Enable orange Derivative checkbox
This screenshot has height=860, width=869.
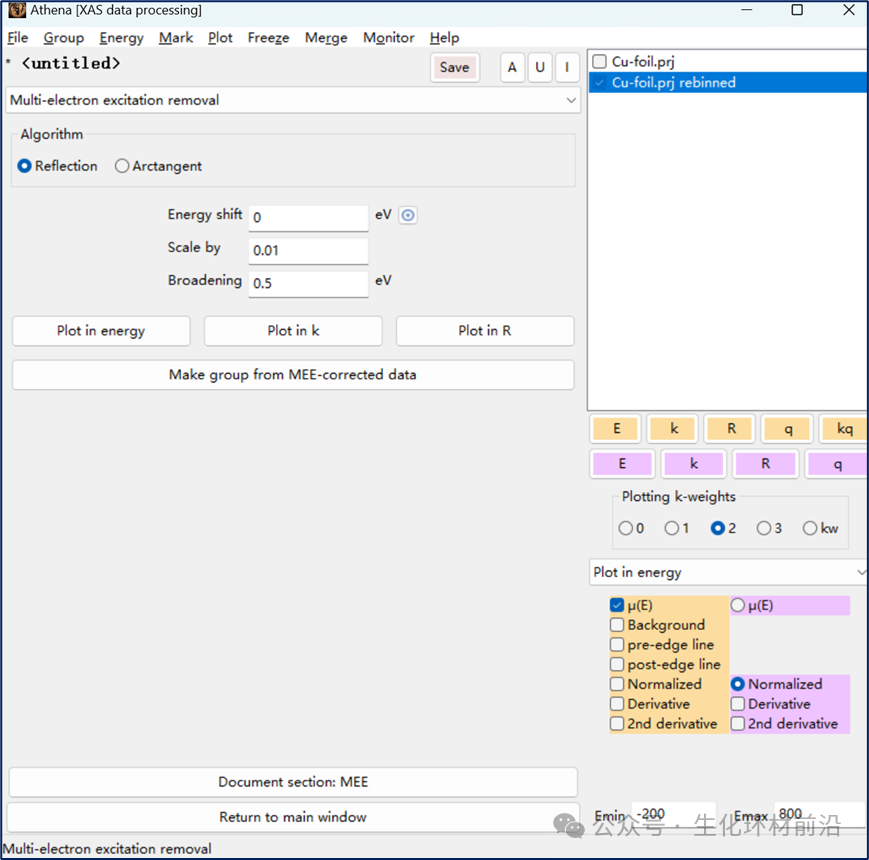(617, 704)
